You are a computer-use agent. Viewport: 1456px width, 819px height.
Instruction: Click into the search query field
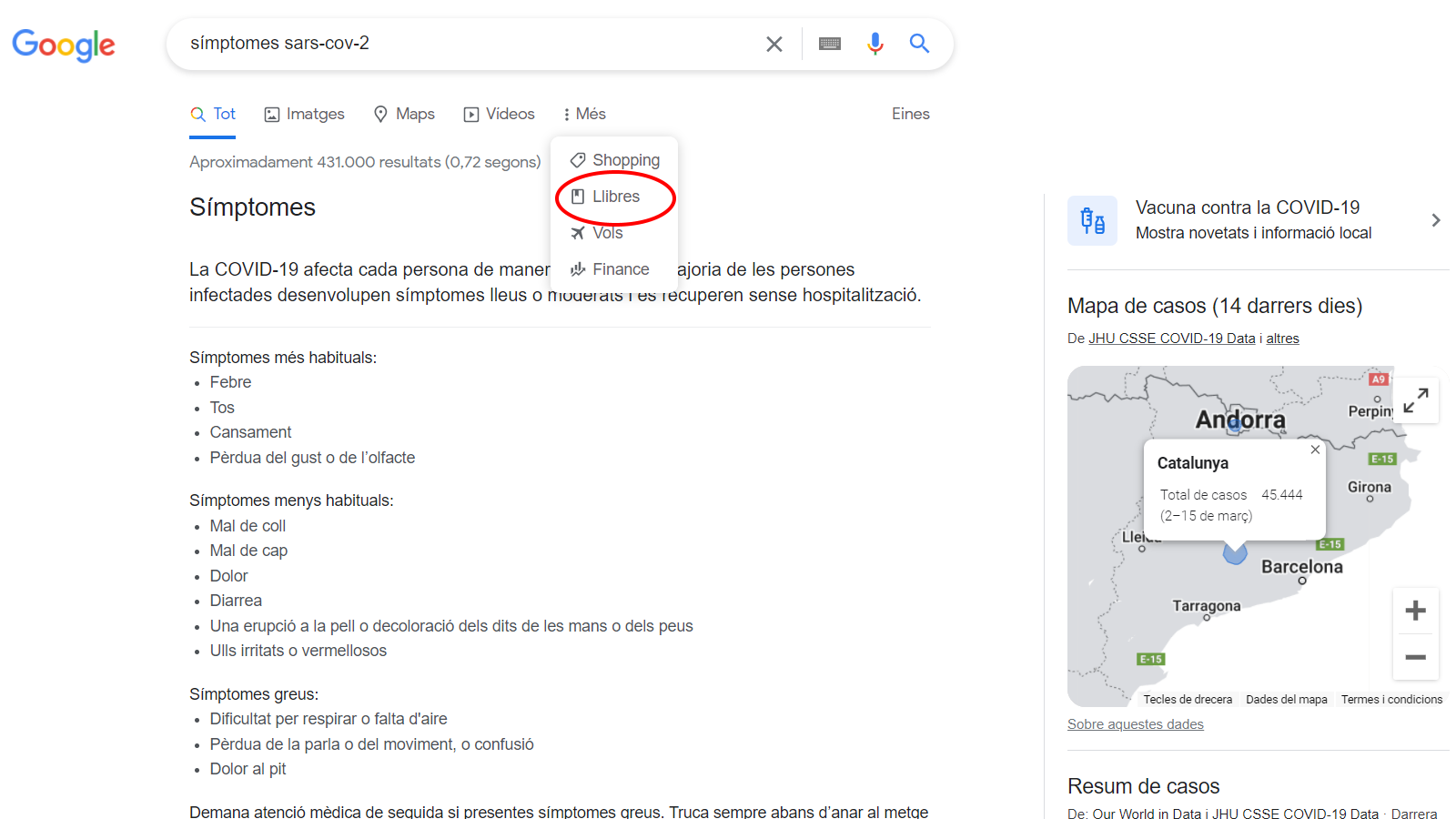coord(455,44)
